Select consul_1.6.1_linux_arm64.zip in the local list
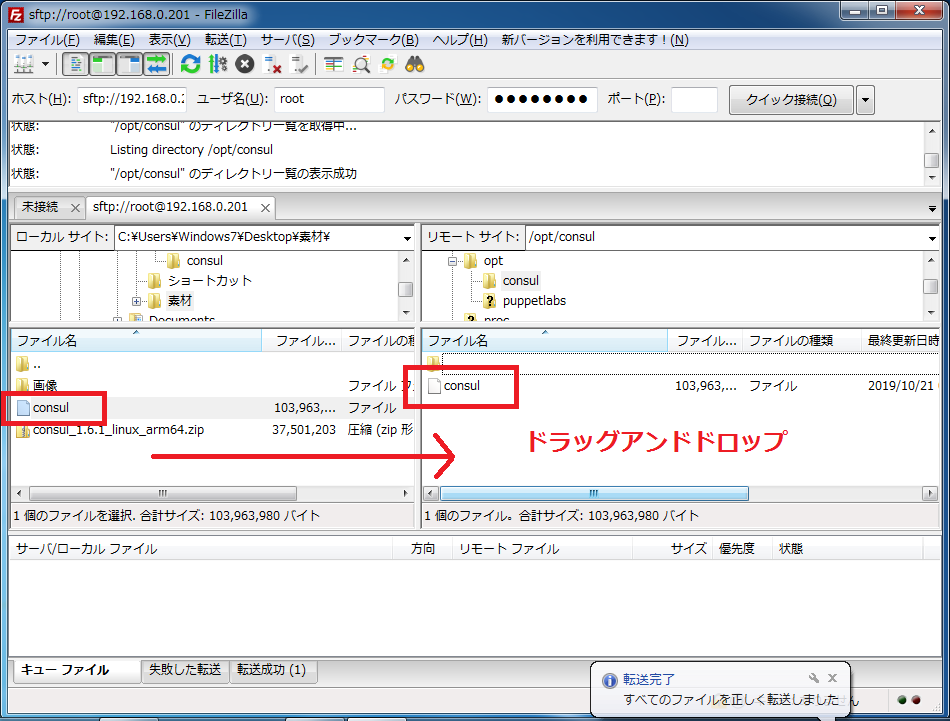This screenshot has width=950, height=721. pos(118,430)
